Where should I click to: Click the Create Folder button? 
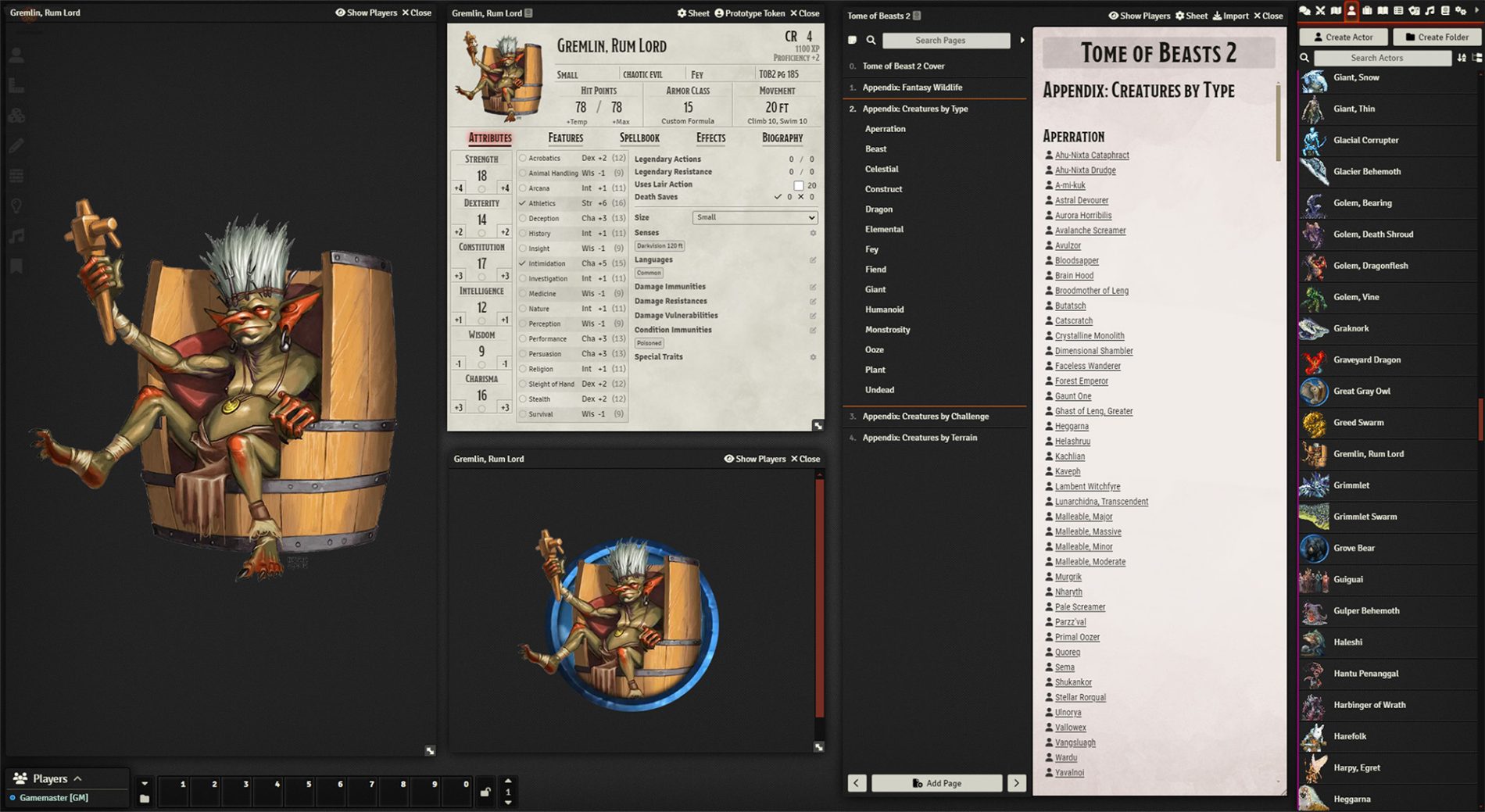click(1437, 37)
